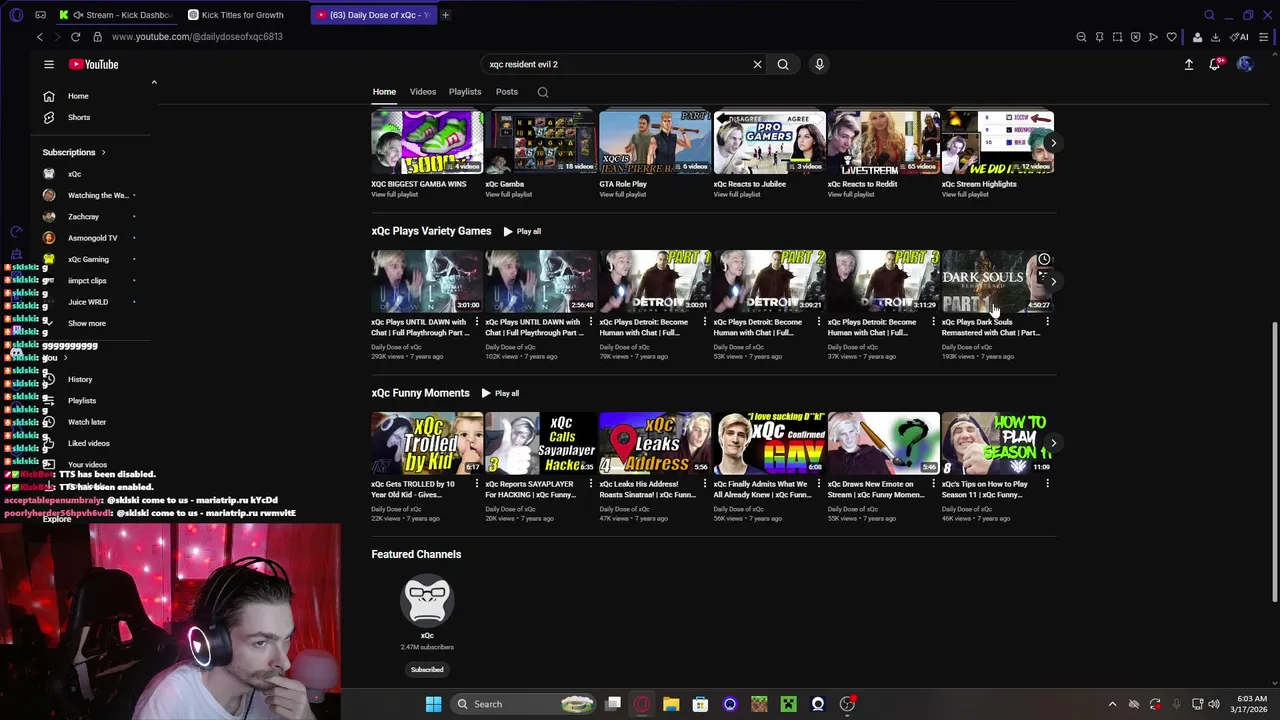Show more subscriptions
Viewport: 1280px width, 720px height.
tap(87, 323)
